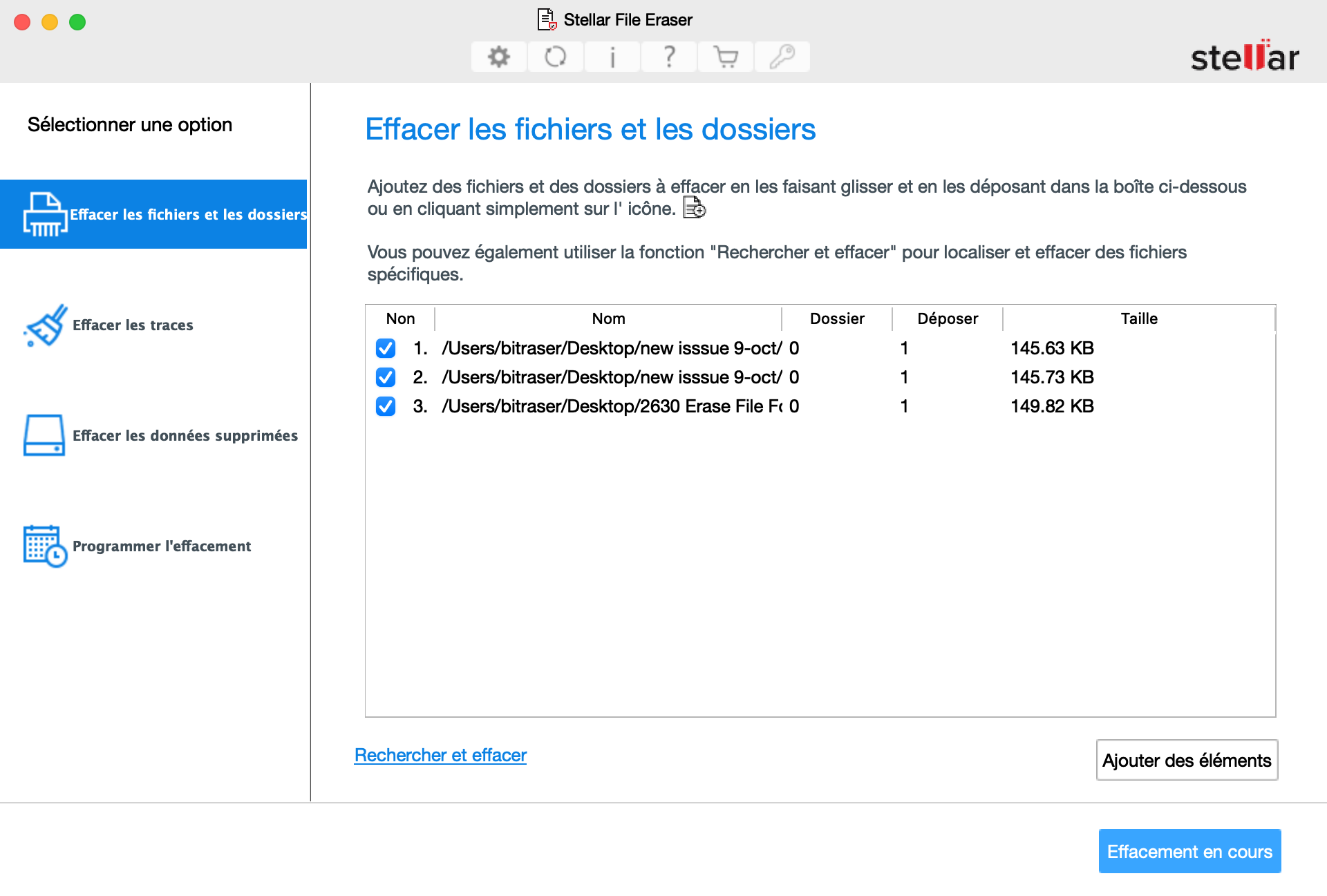Open settings gear in toolbar
The image size is (1327, 896).
tap(499, 57)
